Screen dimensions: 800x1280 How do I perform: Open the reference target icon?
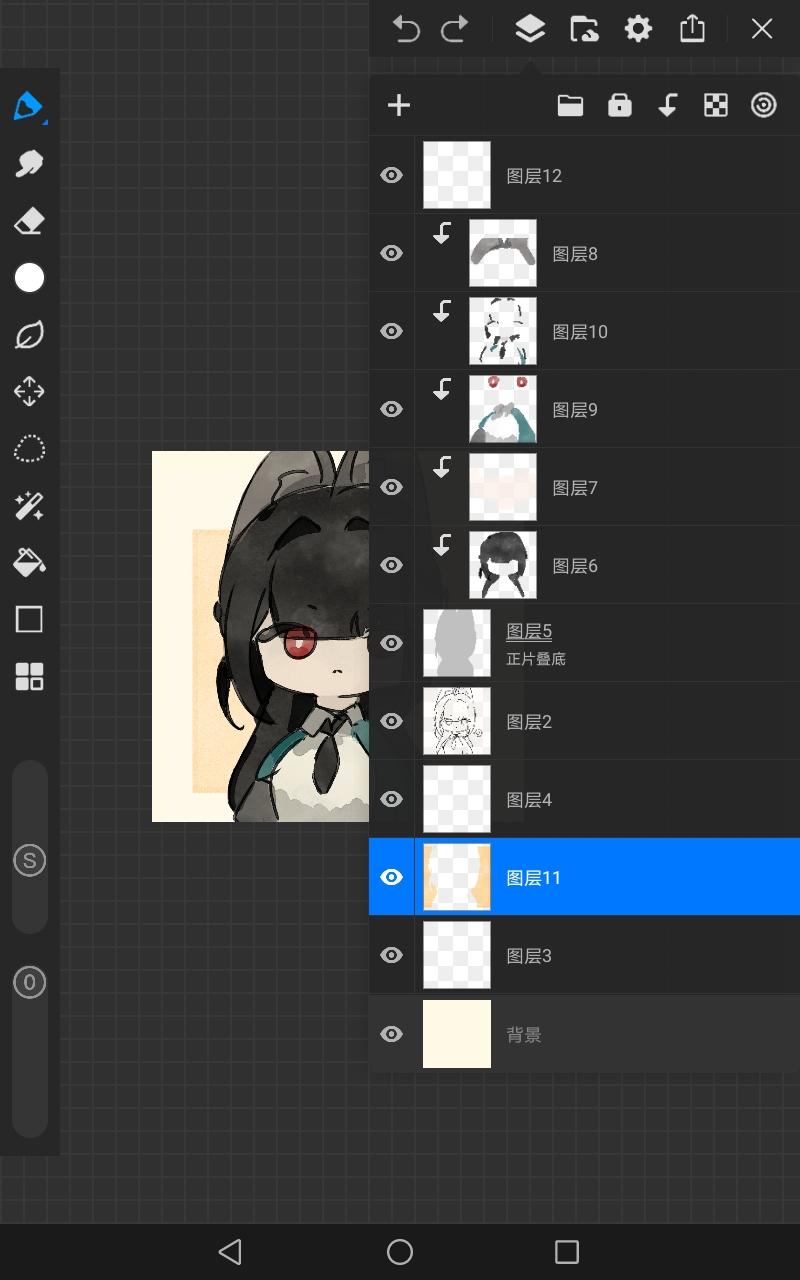764,105
